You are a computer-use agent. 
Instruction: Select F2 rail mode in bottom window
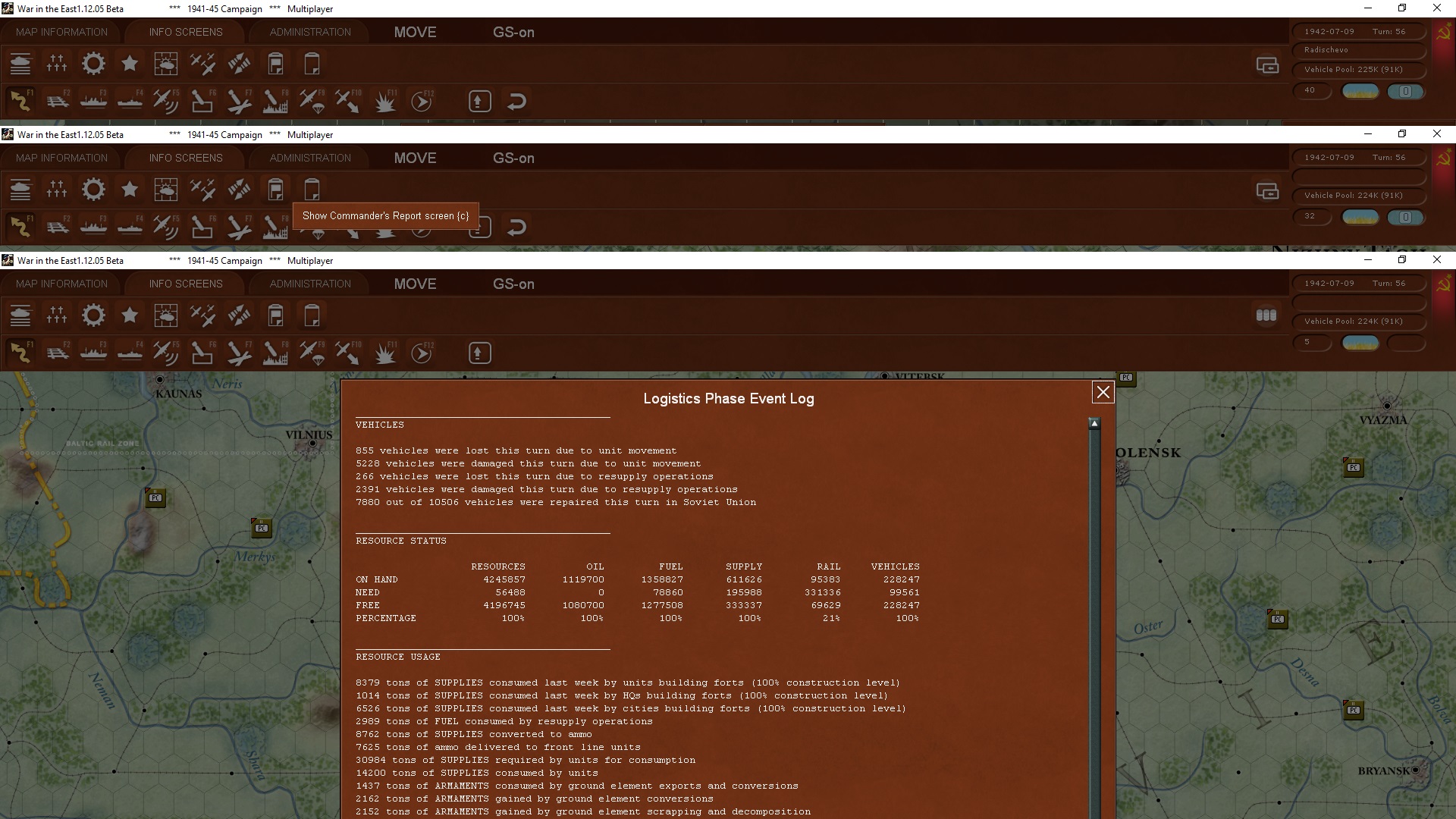[x=57, y=353]
